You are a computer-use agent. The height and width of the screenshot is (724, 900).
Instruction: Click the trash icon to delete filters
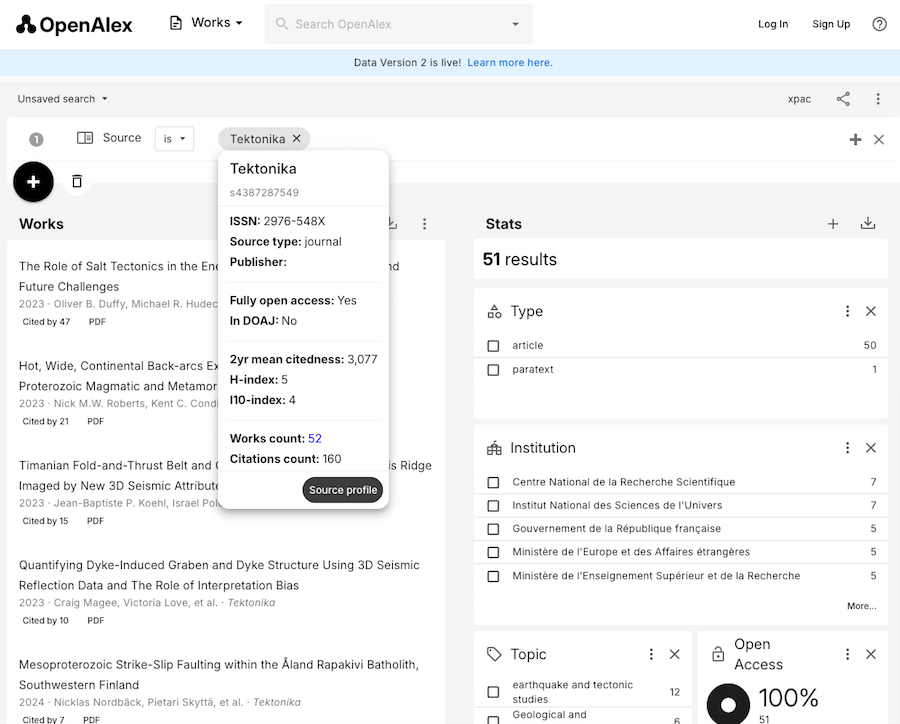point(77,181)
